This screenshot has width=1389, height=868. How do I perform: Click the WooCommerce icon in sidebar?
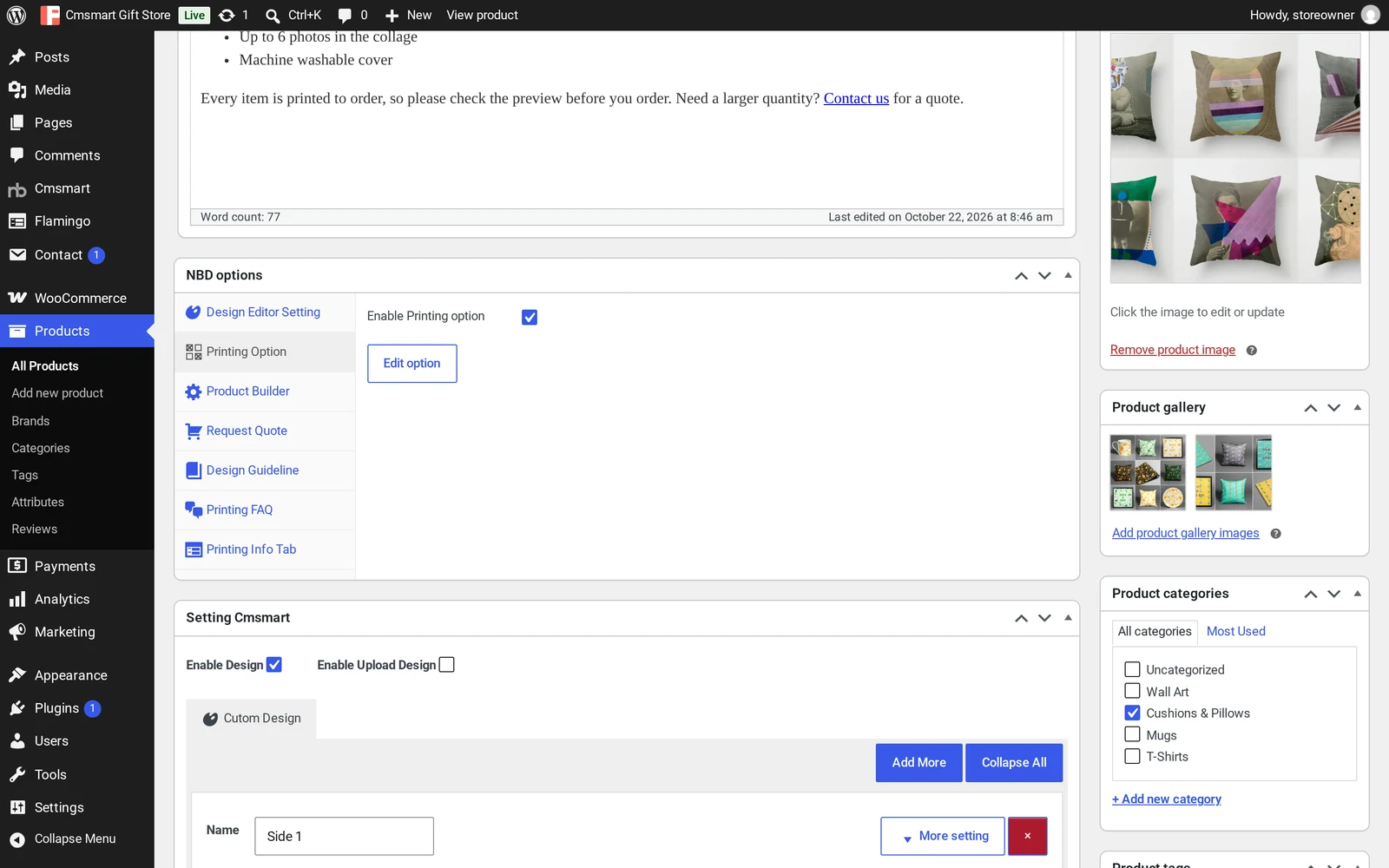[17, 298]
